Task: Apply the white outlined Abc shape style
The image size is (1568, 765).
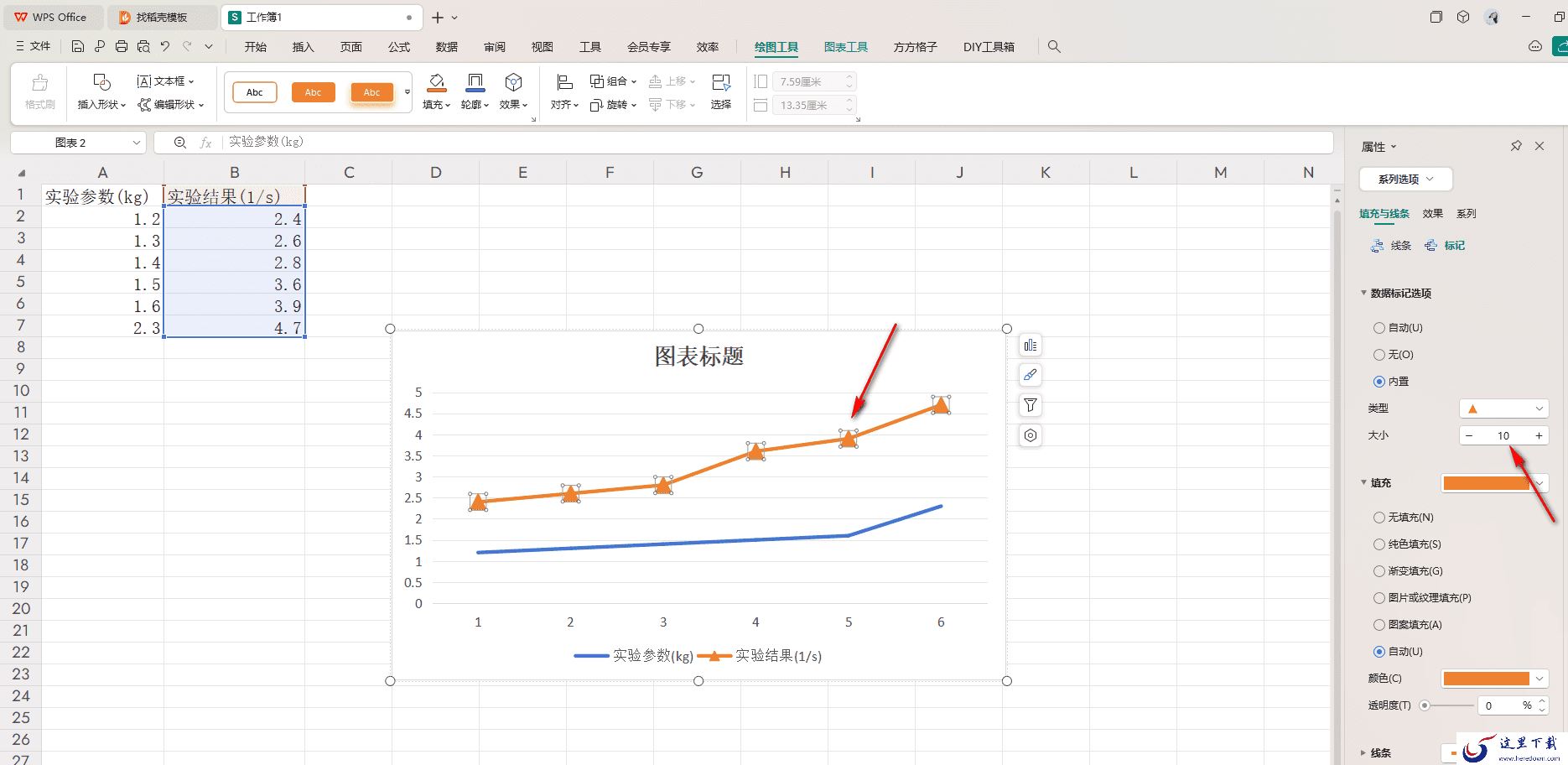Action: pos(255,92)
